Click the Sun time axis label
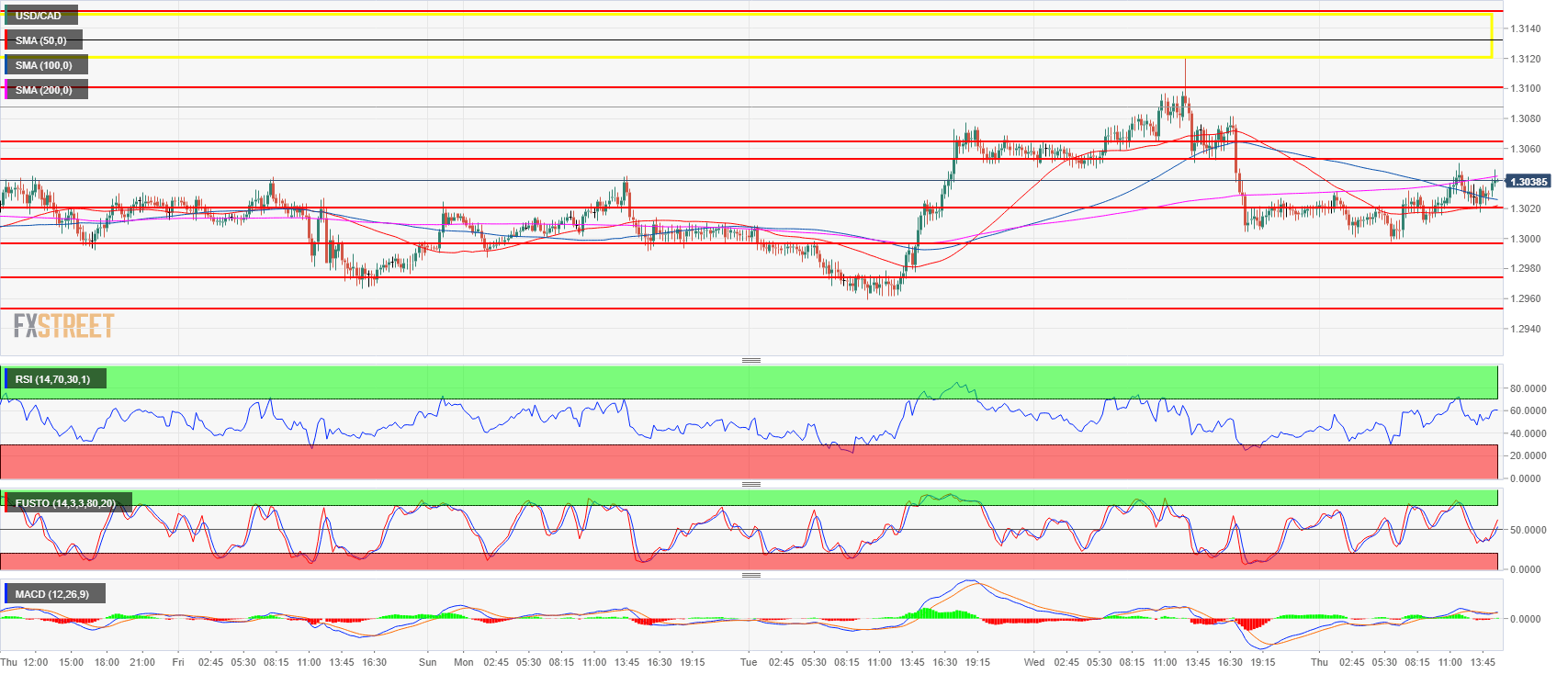The height and width of the screenshot is (674, 1568). (427, 662)
